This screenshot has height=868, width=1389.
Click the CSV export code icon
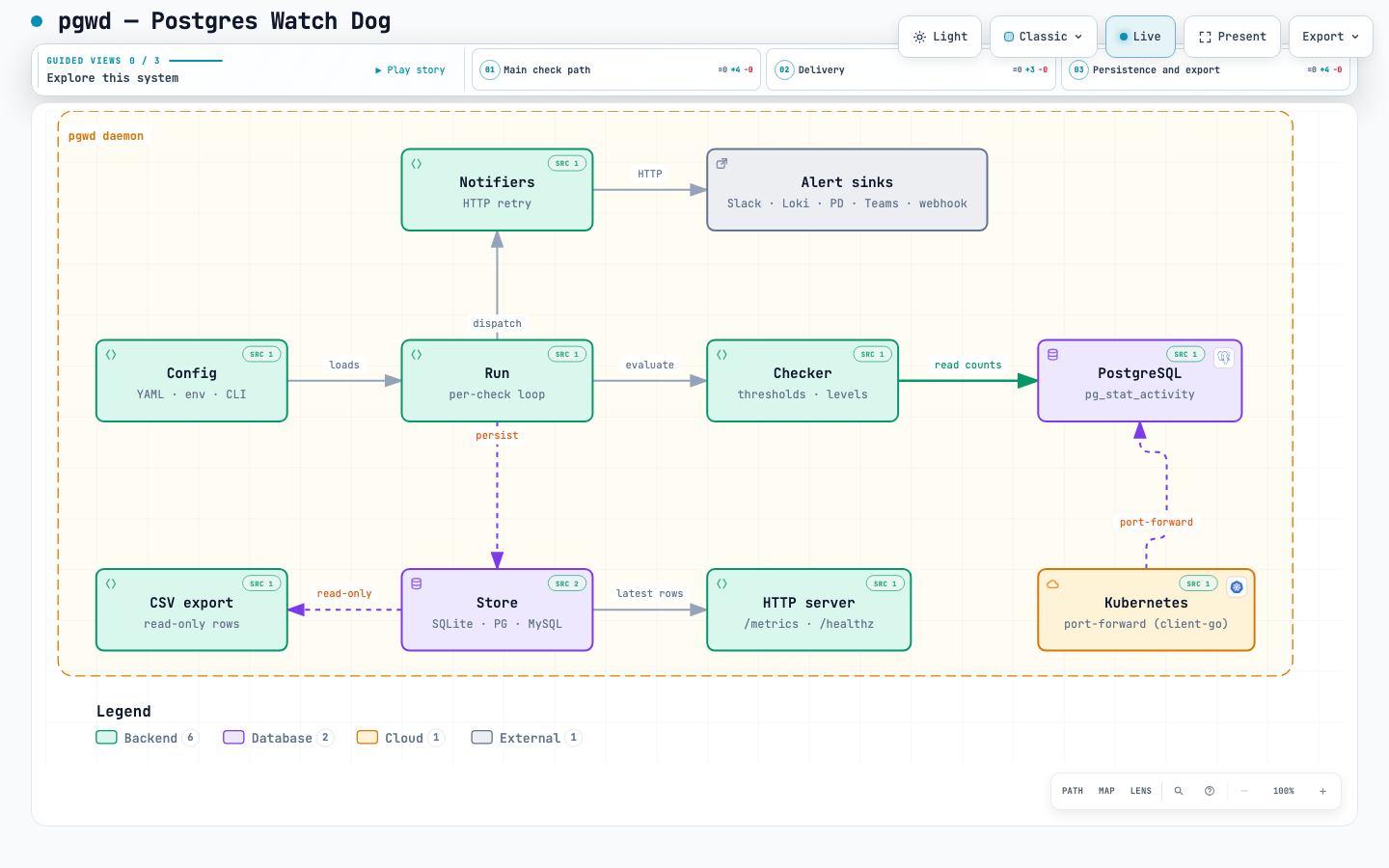(x=111, y=584)
